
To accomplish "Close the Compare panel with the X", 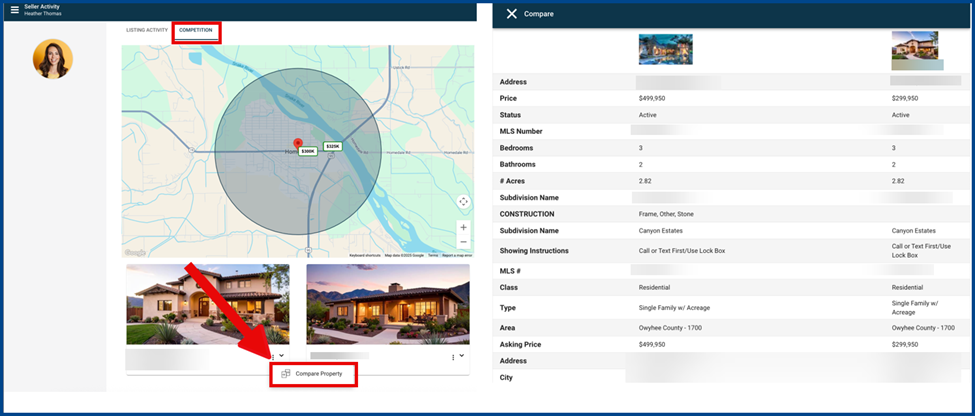I will 512,14.
